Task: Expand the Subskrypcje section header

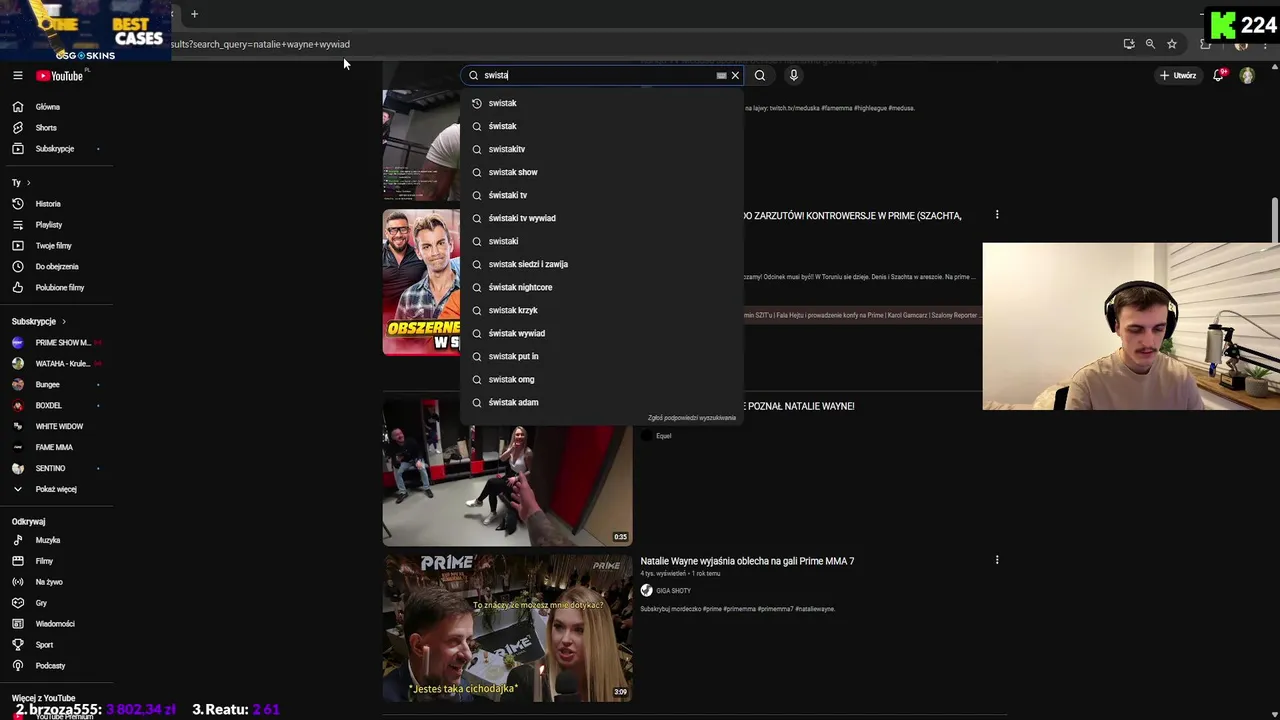Action: pyautogui.click(x=38, y=322)
